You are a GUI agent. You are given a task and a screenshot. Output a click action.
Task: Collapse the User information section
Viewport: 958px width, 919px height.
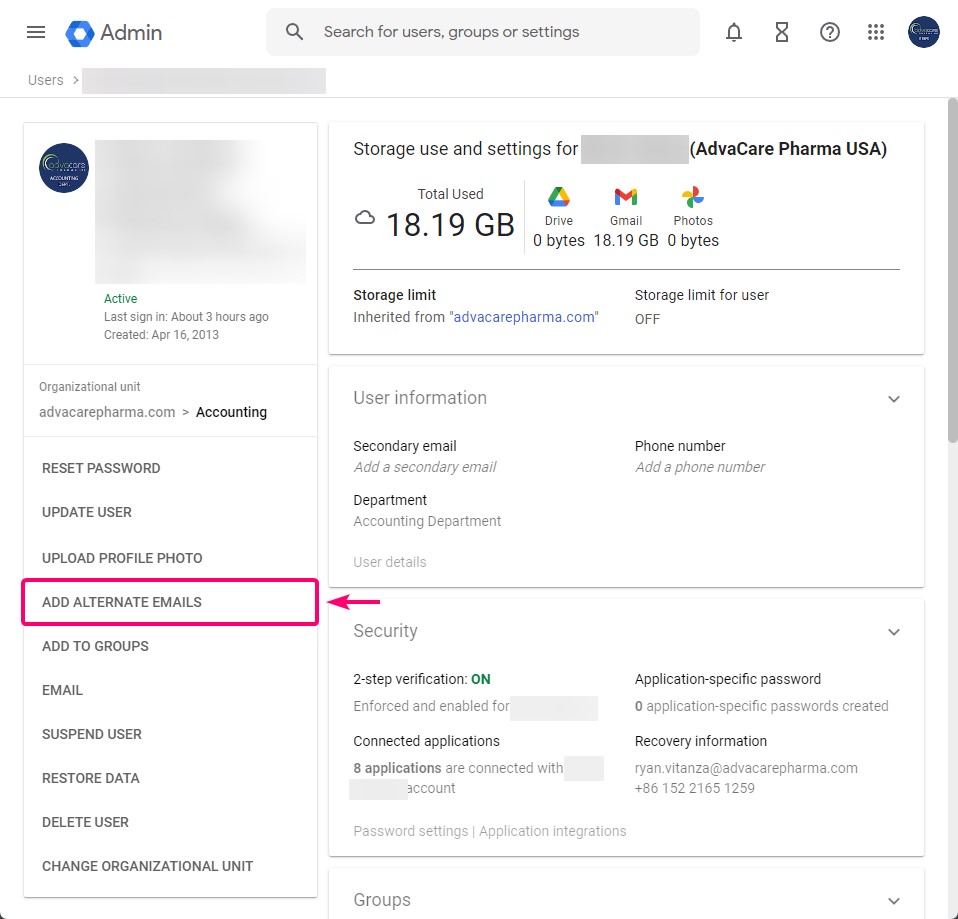pos(893,399)
